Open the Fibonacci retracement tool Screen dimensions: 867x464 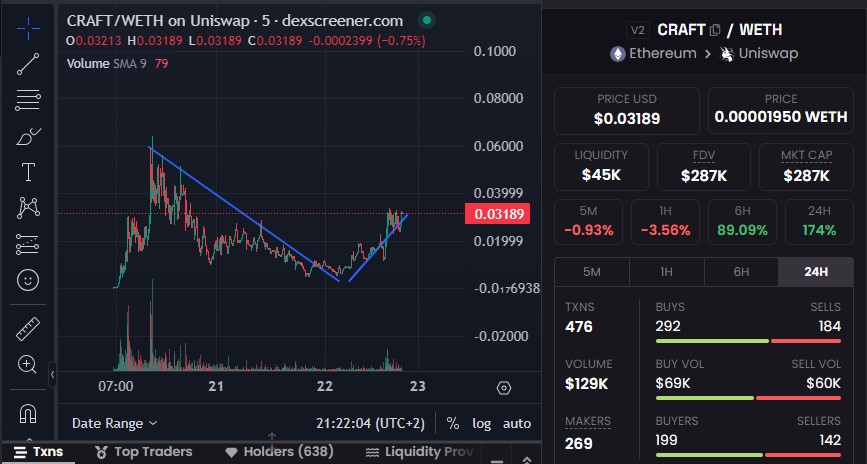click(x=28, y=100)
